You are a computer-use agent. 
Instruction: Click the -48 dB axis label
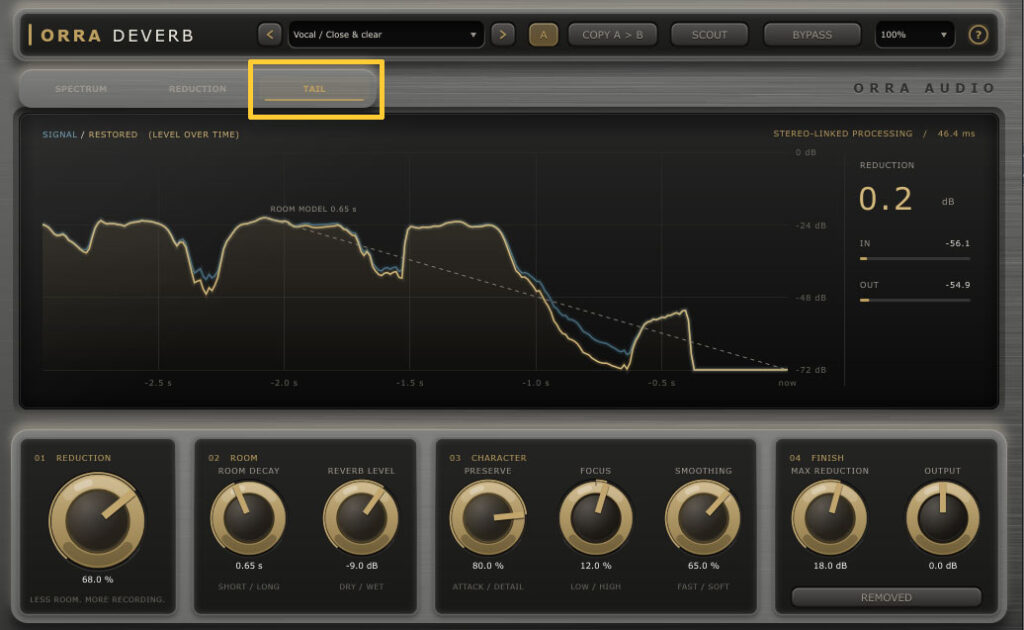810,298
